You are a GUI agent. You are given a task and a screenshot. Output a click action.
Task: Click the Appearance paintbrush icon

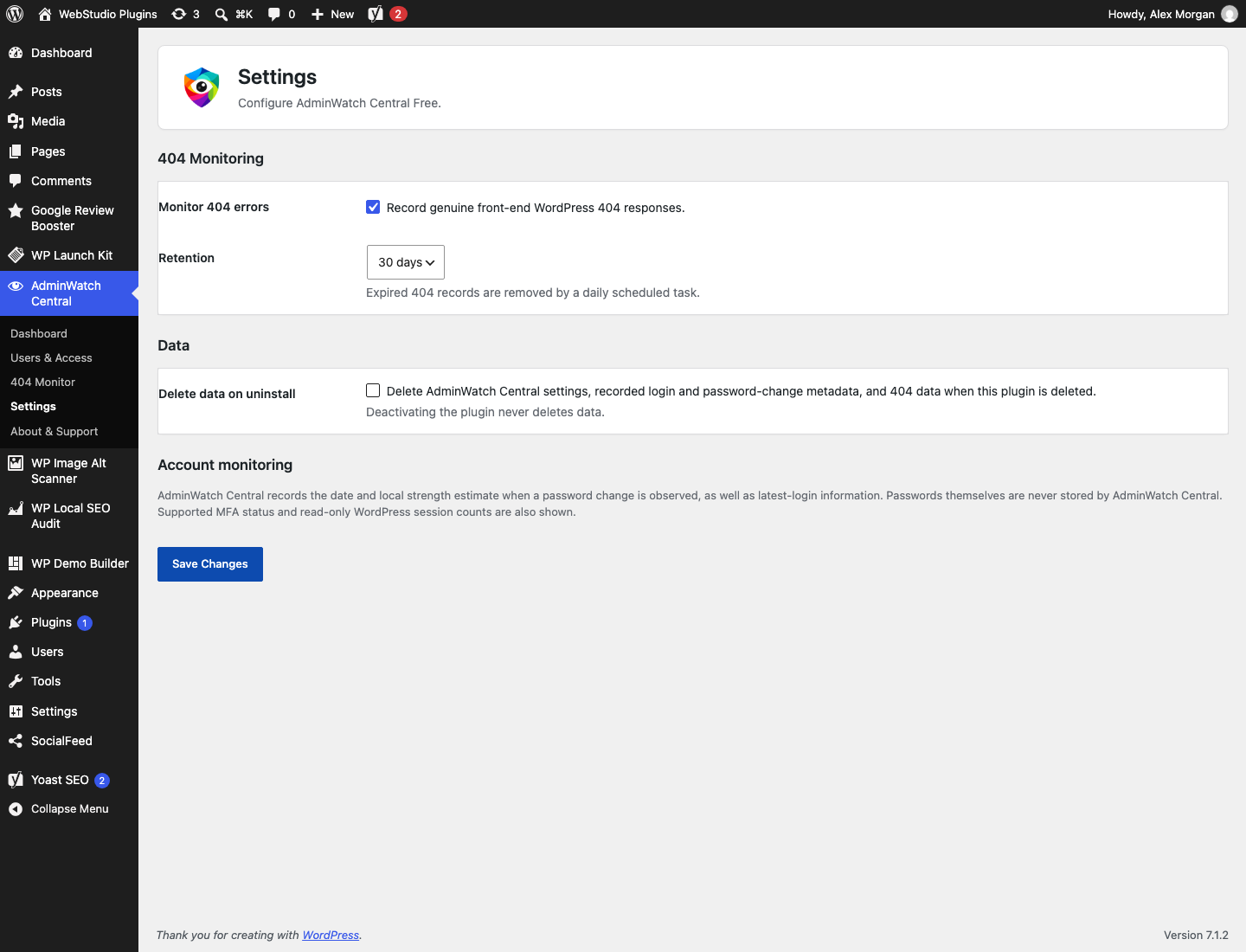tap(16, 593)
